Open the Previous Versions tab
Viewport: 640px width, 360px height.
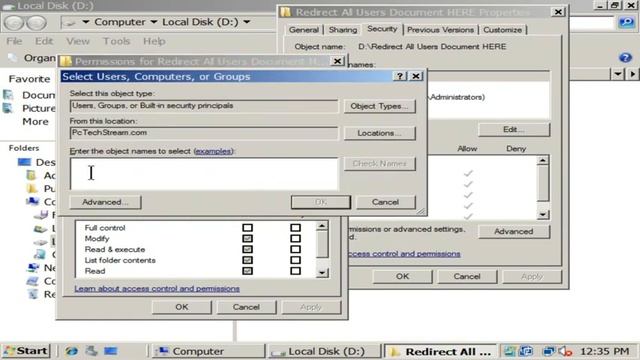[x=441, y=30]
